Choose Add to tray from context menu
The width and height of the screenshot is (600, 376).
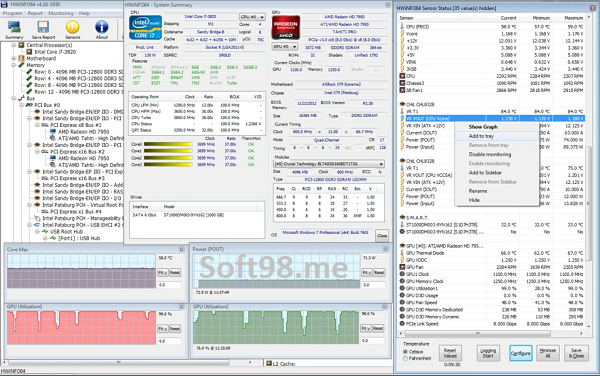click(481, 136)
